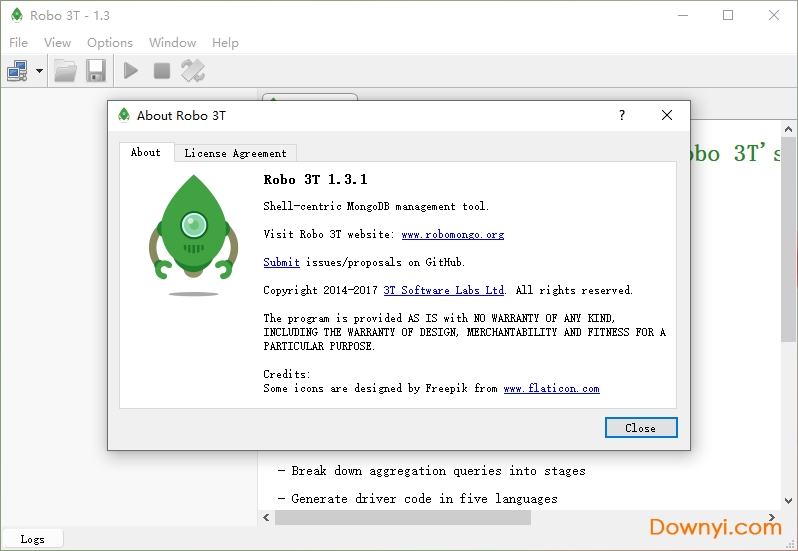Image resolution: width=798 pixels, height=551 pixels.
Task: Open the File menu
Action: coord(18,43)
